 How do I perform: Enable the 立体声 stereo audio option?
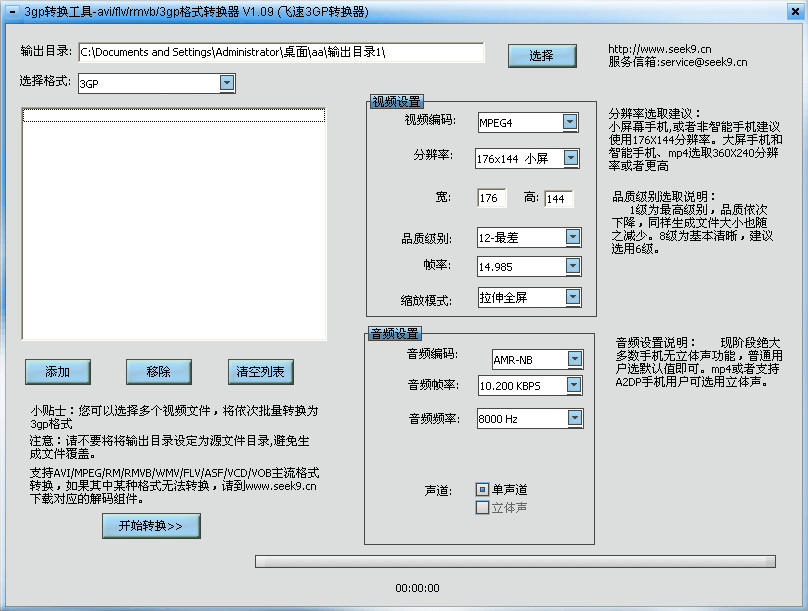[x=481, y=507]
